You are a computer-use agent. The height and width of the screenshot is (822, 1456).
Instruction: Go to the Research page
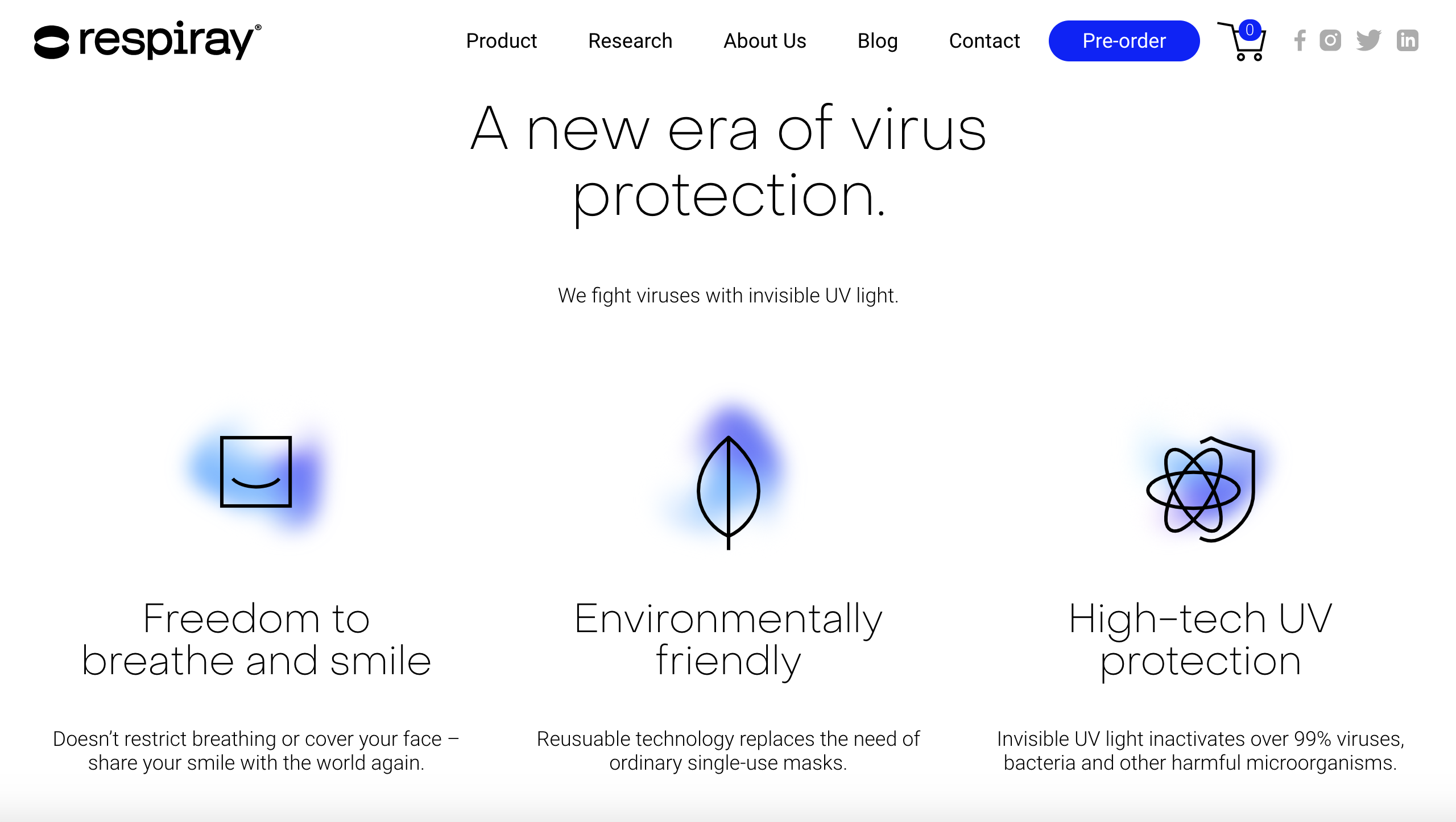point(630,41)
